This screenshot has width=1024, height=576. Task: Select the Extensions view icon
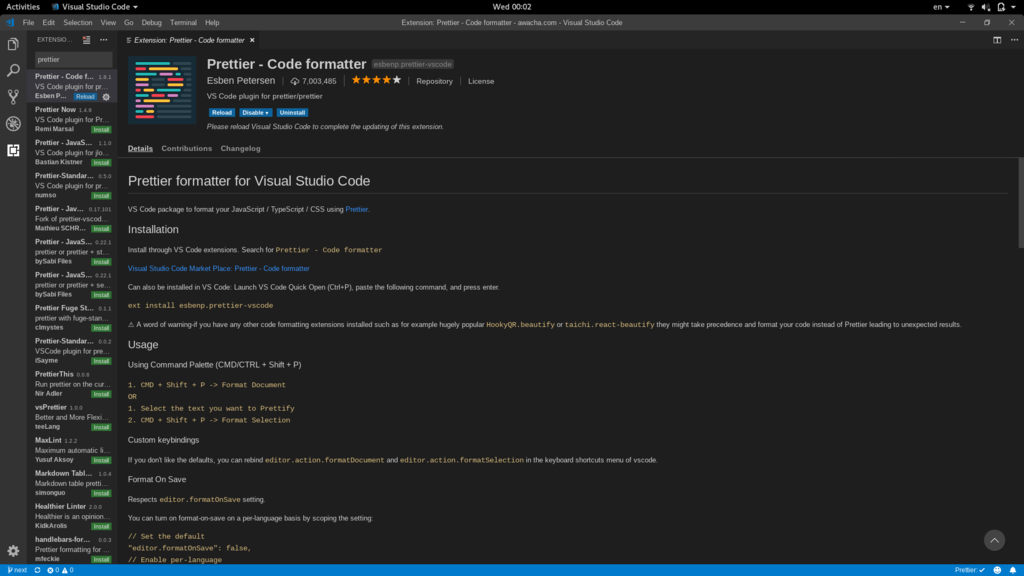pyautogui.click(x=13, y=150)
